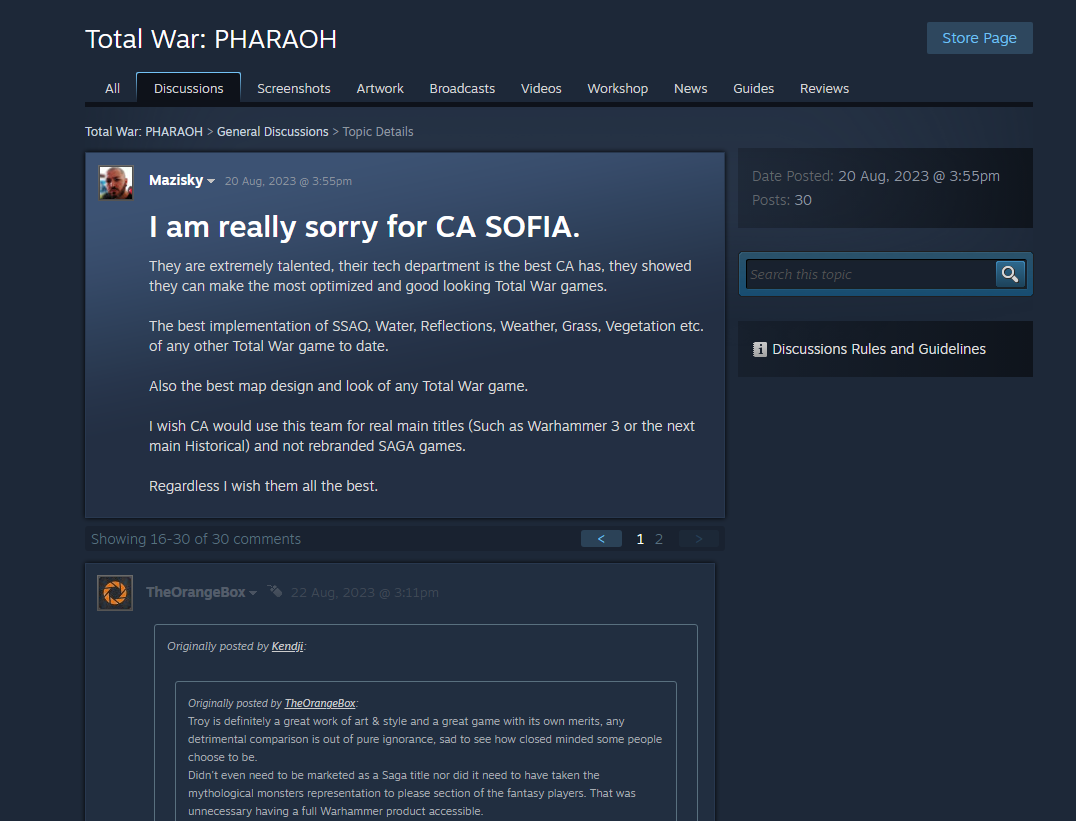Image resolution: width=1076 pixels, height=821 pixels.
Task: Open the Broadcasts tab
Action: tap(462, 89)
